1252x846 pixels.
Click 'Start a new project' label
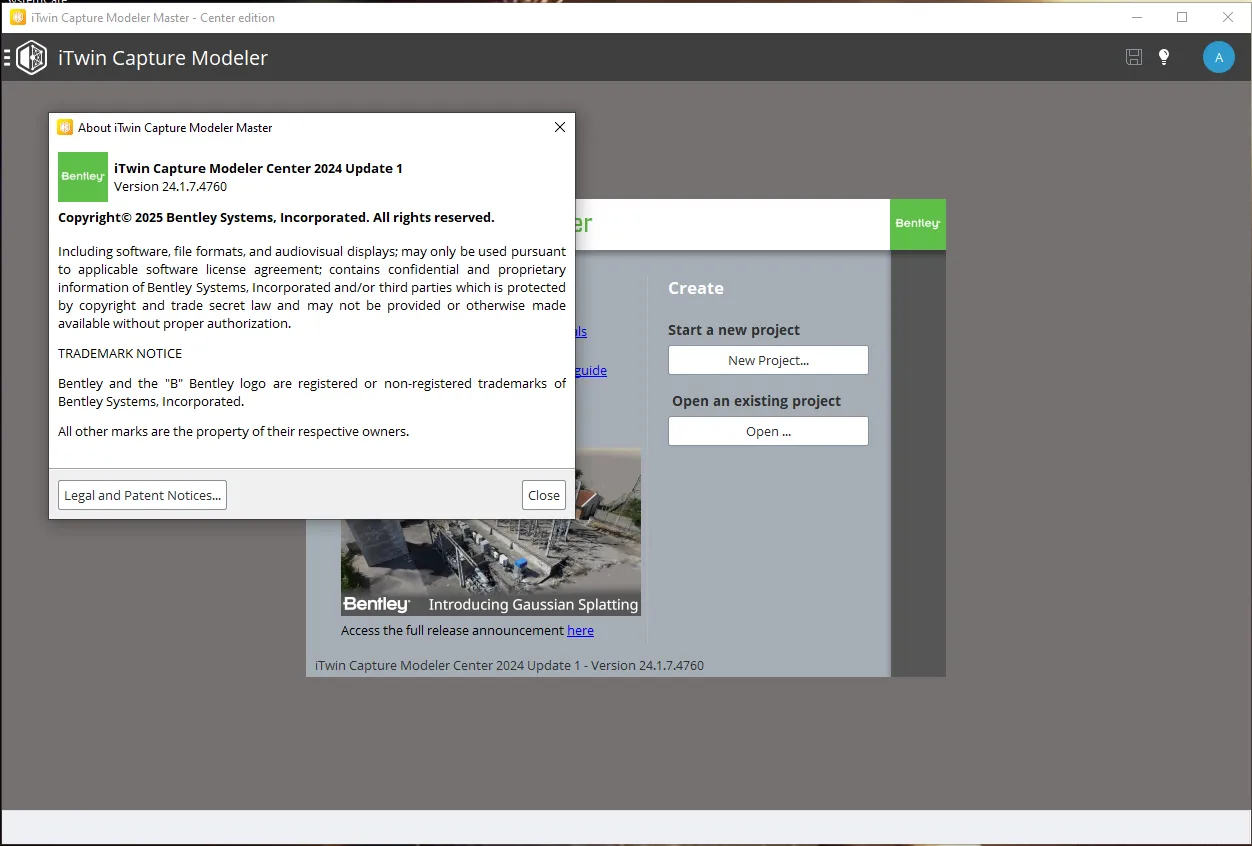(x=734, y=330)
